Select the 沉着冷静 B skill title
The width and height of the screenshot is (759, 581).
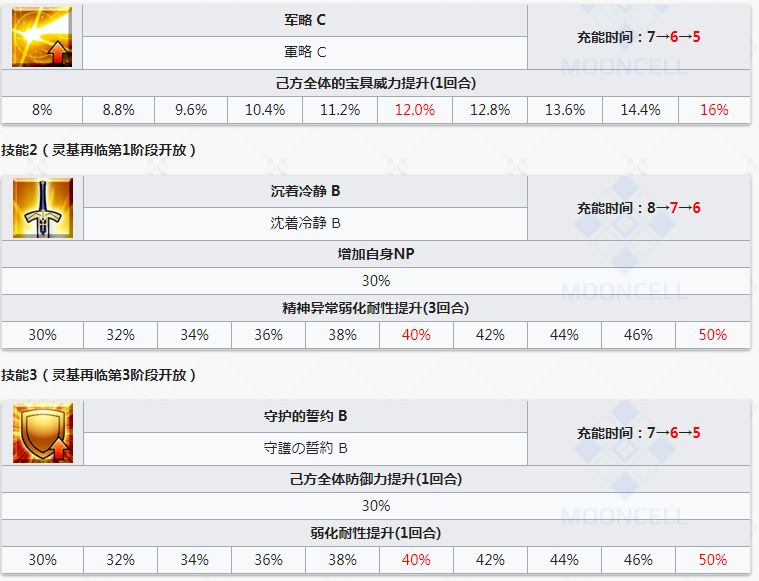click(305, 191)
